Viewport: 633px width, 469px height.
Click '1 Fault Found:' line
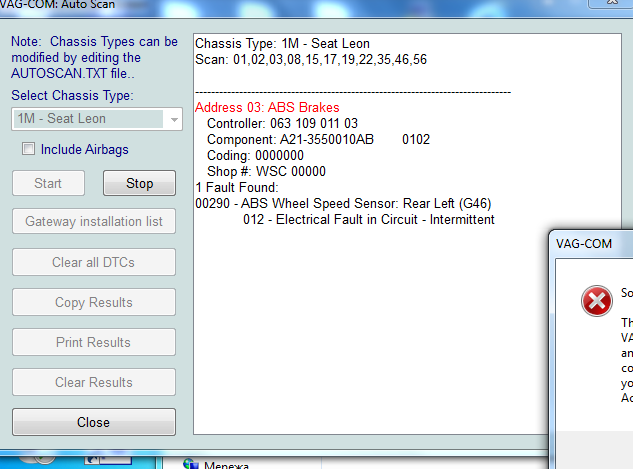[x=237, y=187]
